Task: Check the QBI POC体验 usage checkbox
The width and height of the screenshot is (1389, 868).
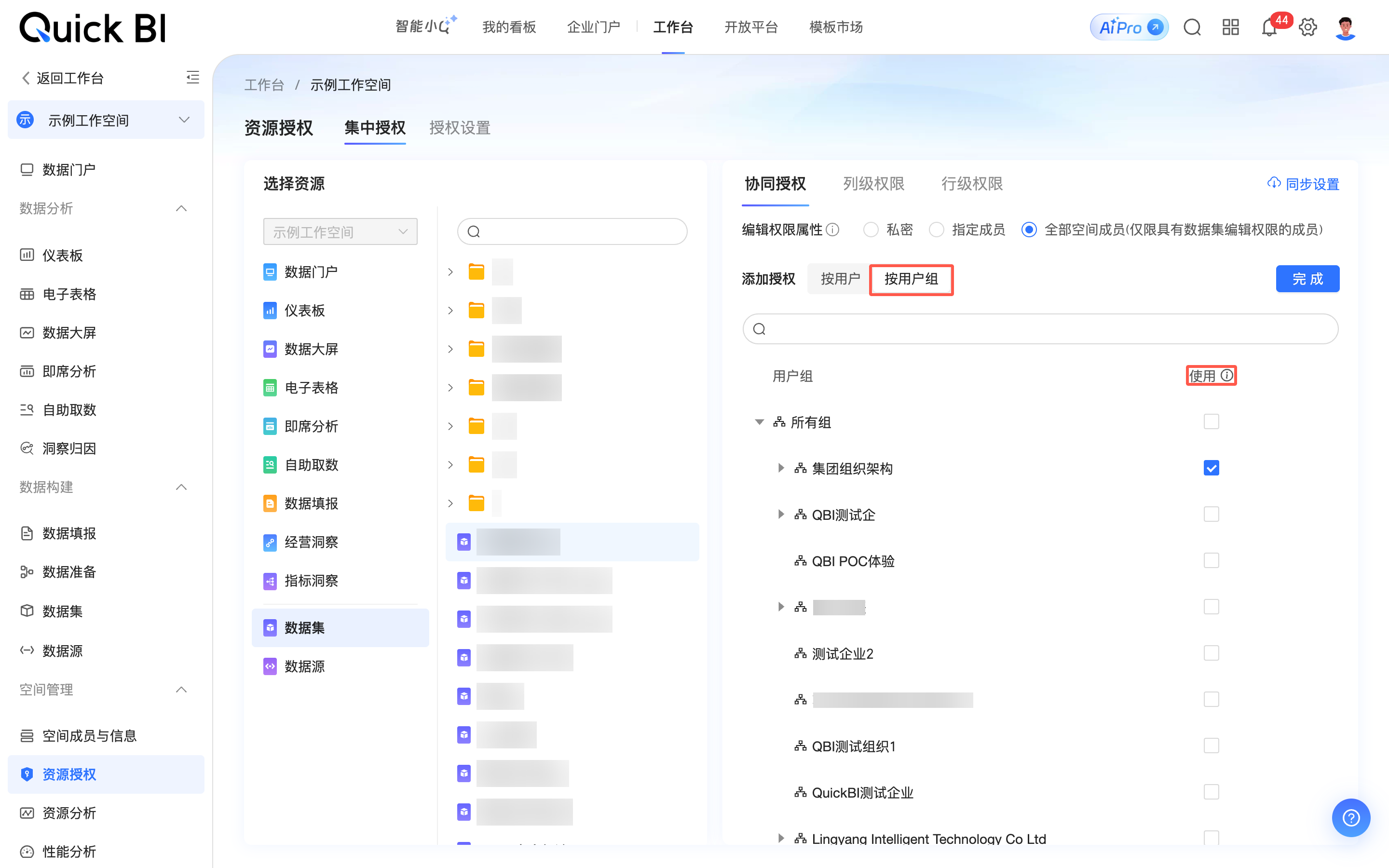Action: (x=1211, y=561)
